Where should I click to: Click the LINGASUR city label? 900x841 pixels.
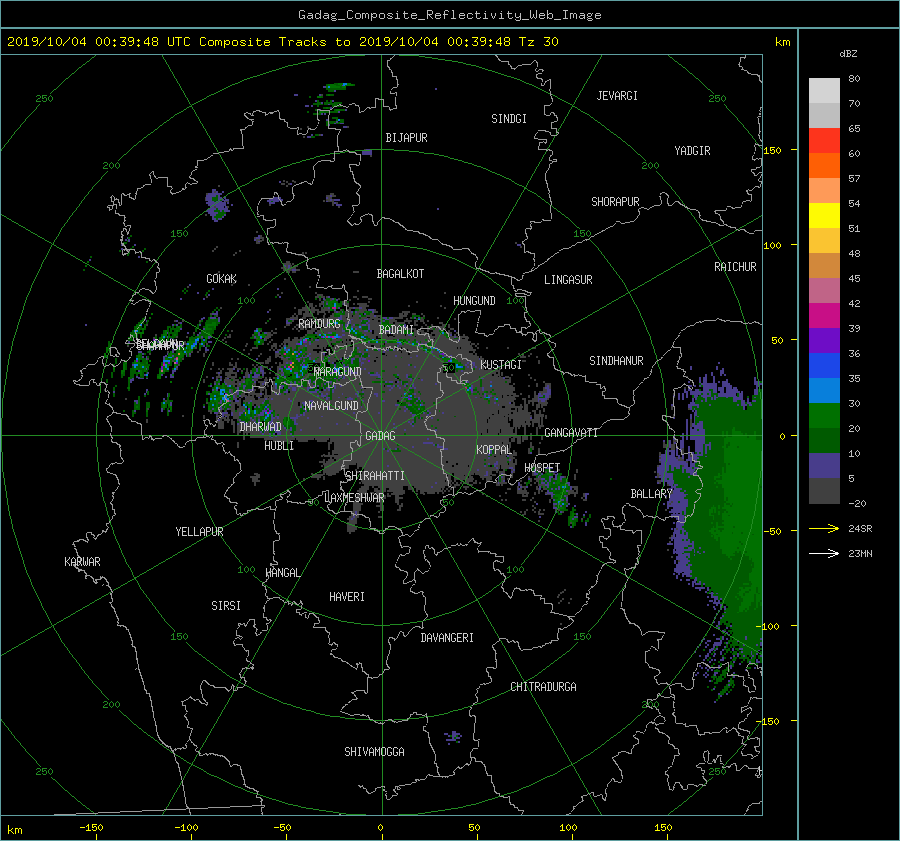click(568, 280)
